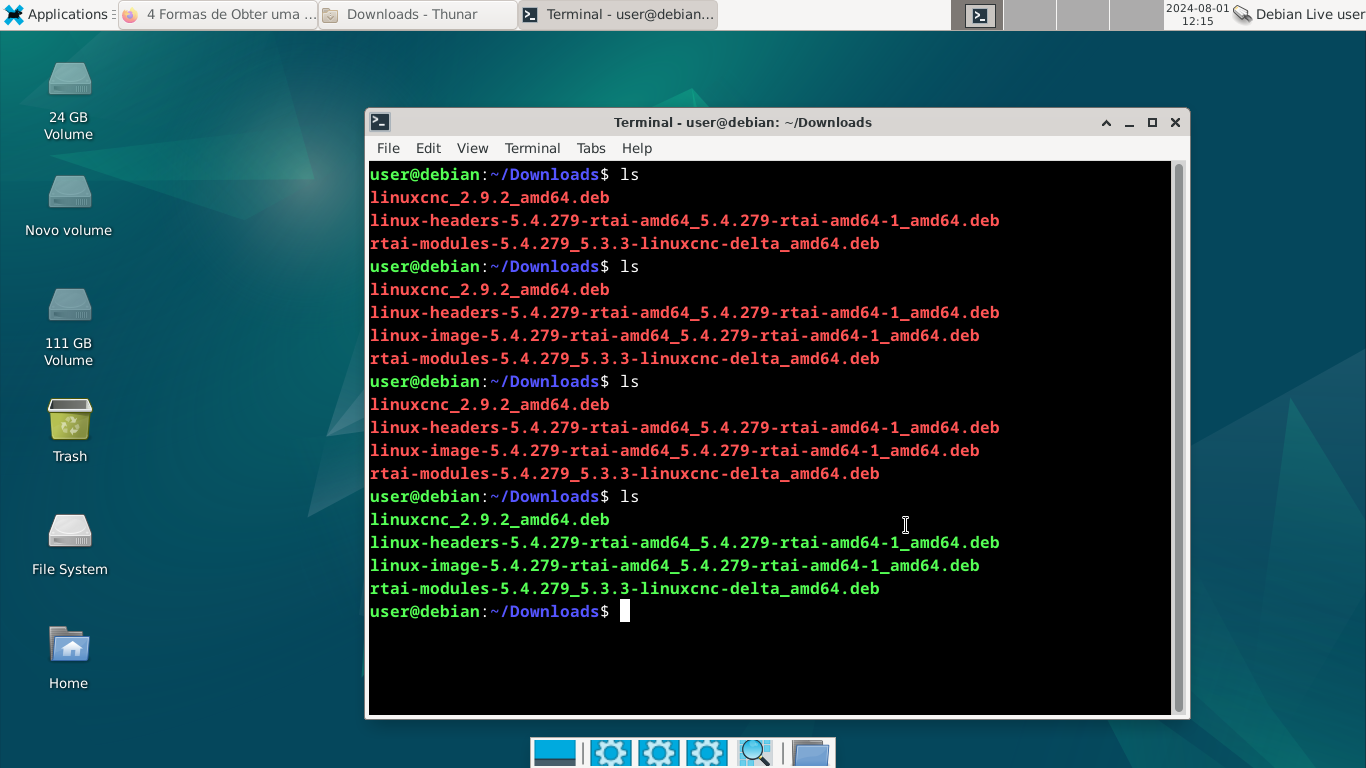This screenshot has height=768, width=1366.
Task: Switch to the Downloads - Thunar window
Action: coord(418,14)
